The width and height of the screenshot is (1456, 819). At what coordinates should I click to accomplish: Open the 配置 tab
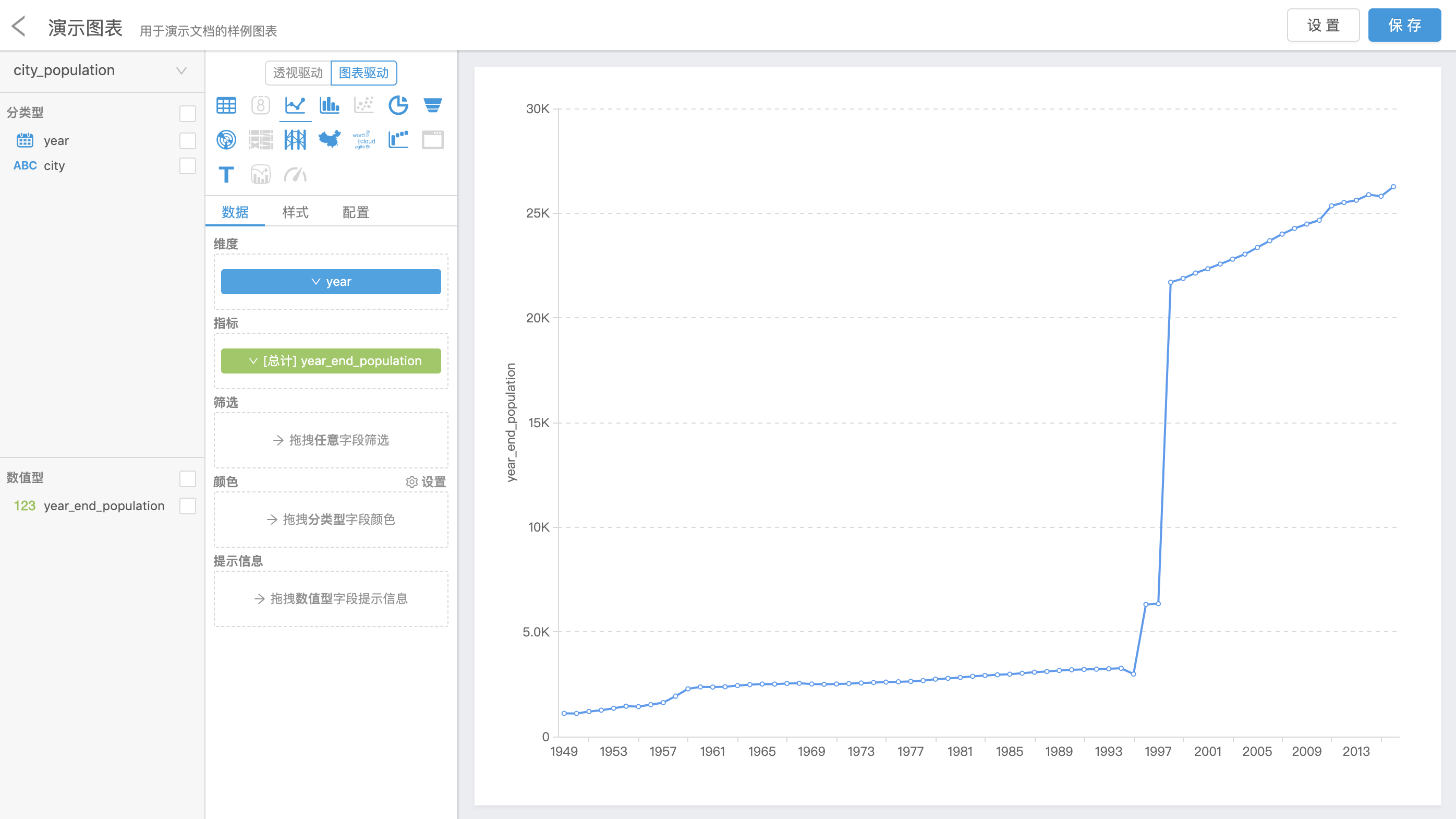(356, 212)
